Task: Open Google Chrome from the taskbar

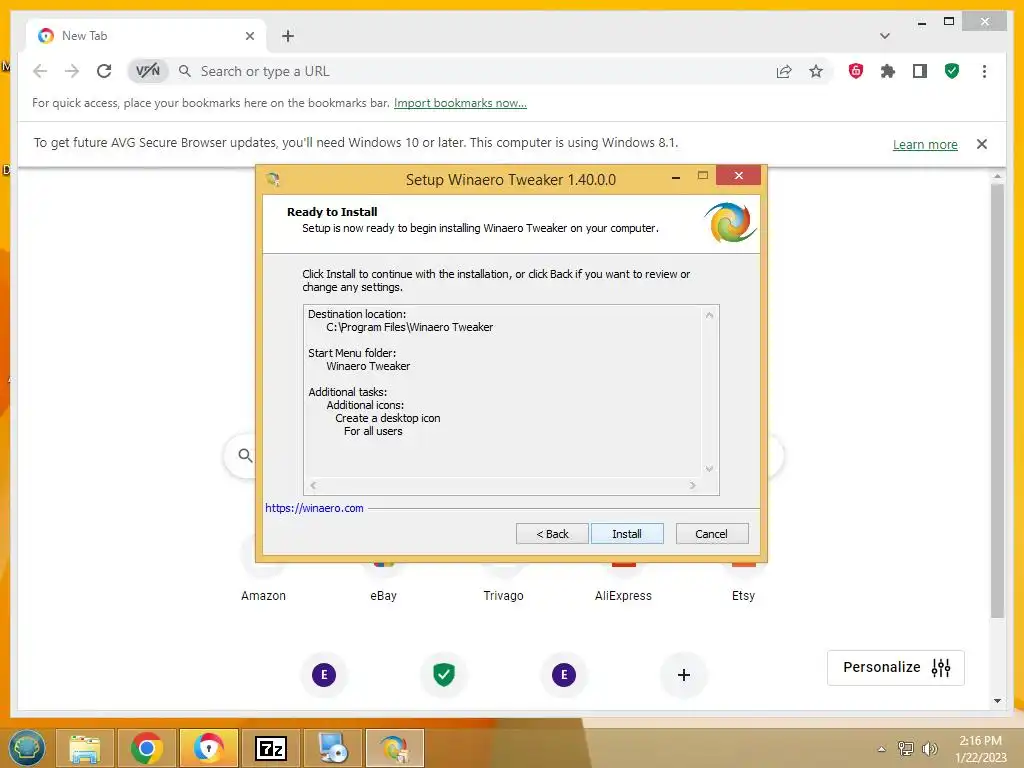Action: pyautogui.click(x=146, y=748)
